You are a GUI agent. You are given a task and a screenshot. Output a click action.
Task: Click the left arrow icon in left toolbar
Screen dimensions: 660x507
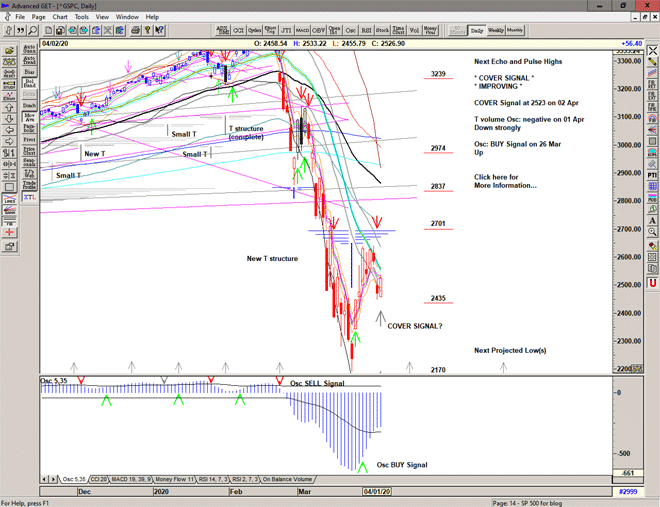[9, 130]
